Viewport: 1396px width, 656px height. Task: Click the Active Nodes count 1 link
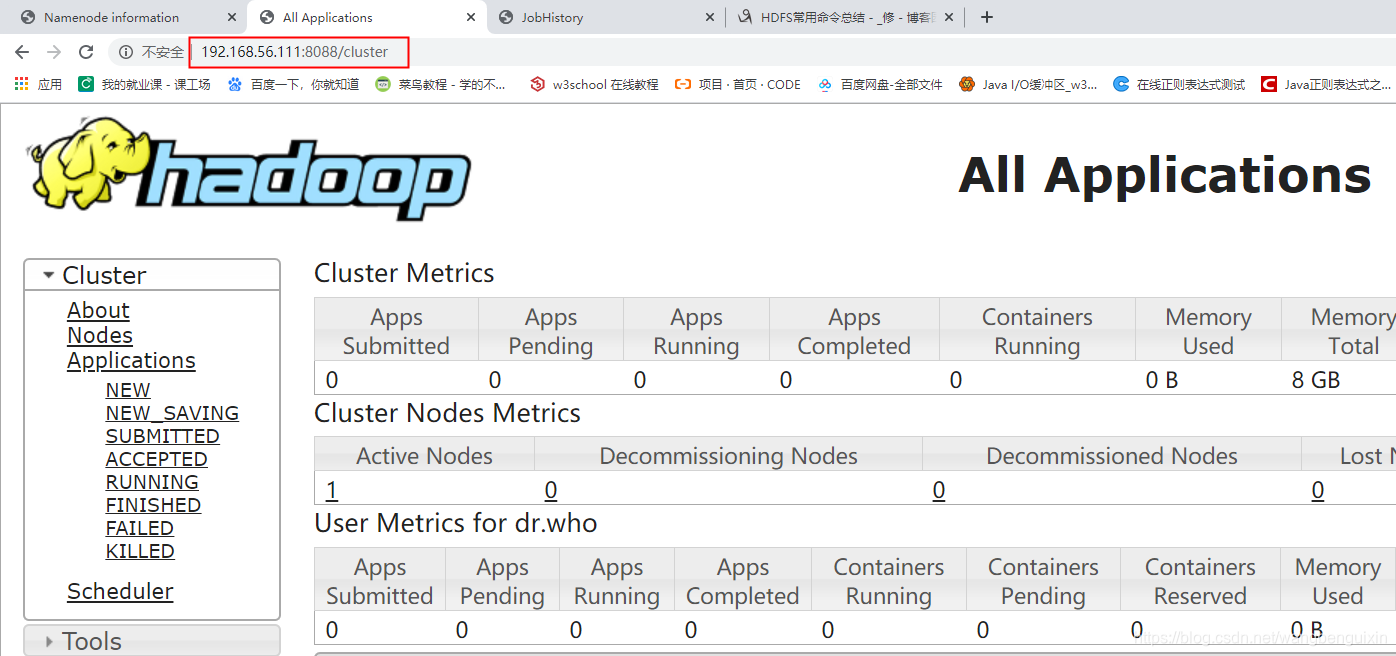332,490
